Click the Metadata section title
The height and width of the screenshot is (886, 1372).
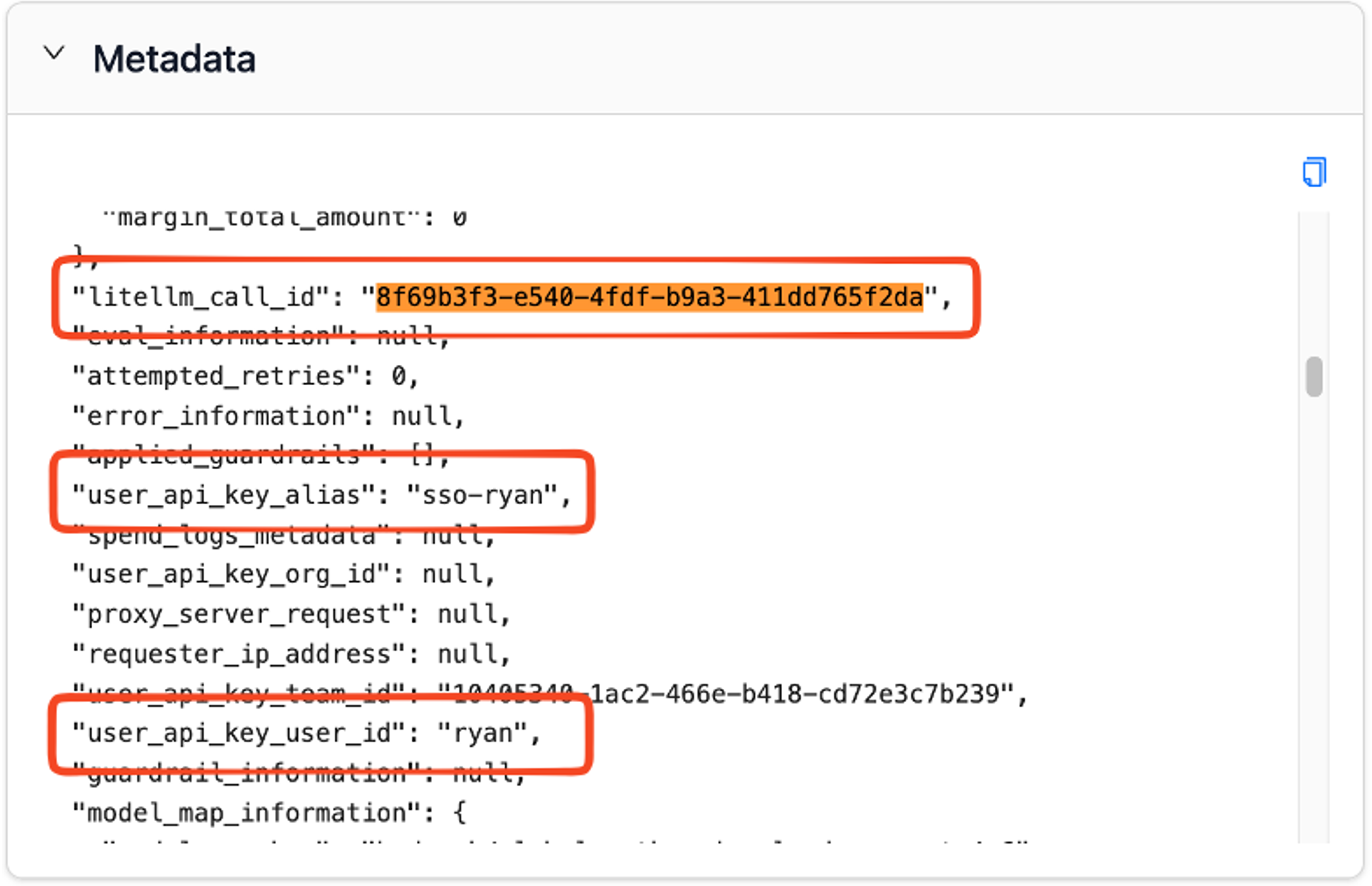(174, 59)
